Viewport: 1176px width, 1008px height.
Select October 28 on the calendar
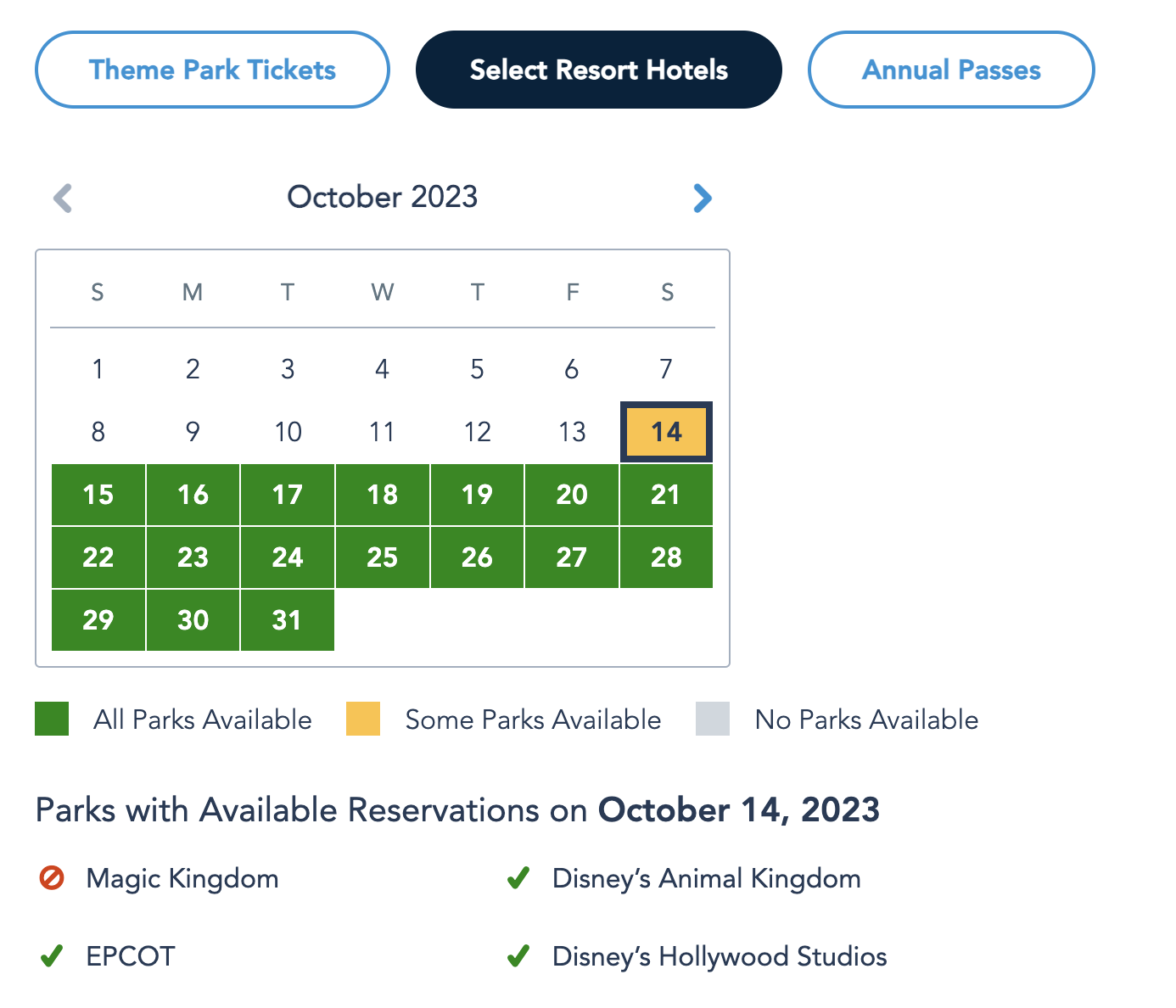tap(666, 557)
